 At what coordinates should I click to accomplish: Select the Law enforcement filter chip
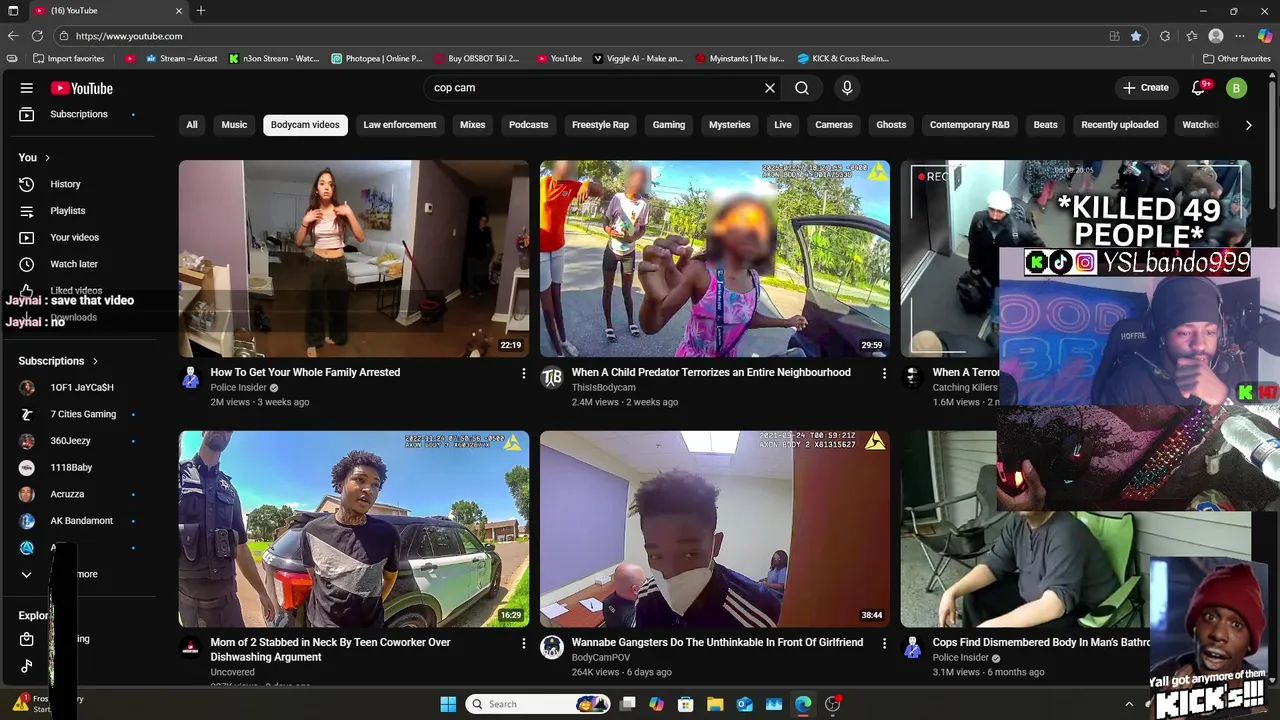coord(400,125)
